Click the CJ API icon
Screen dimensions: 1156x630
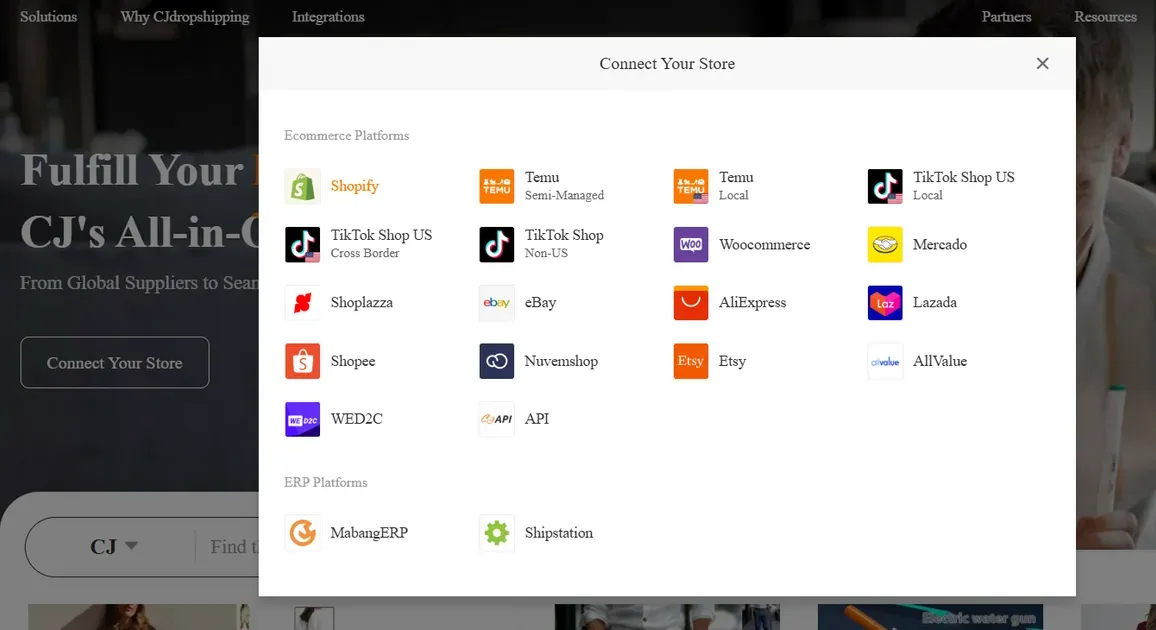tap(496, 419)
